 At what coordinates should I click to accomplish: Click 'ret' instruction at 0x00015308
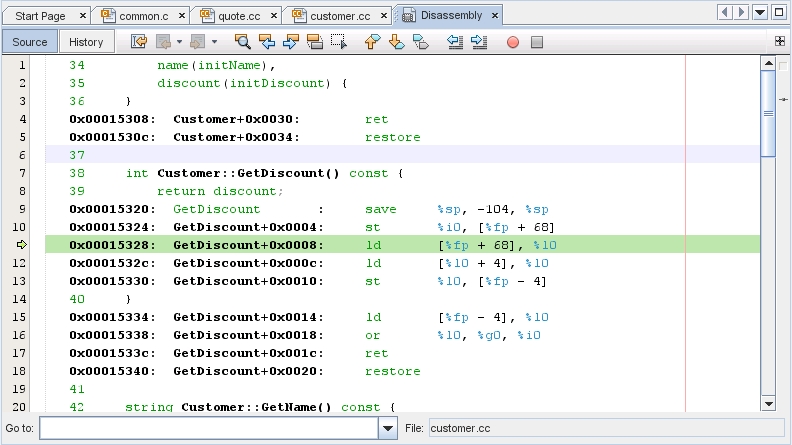377,119
